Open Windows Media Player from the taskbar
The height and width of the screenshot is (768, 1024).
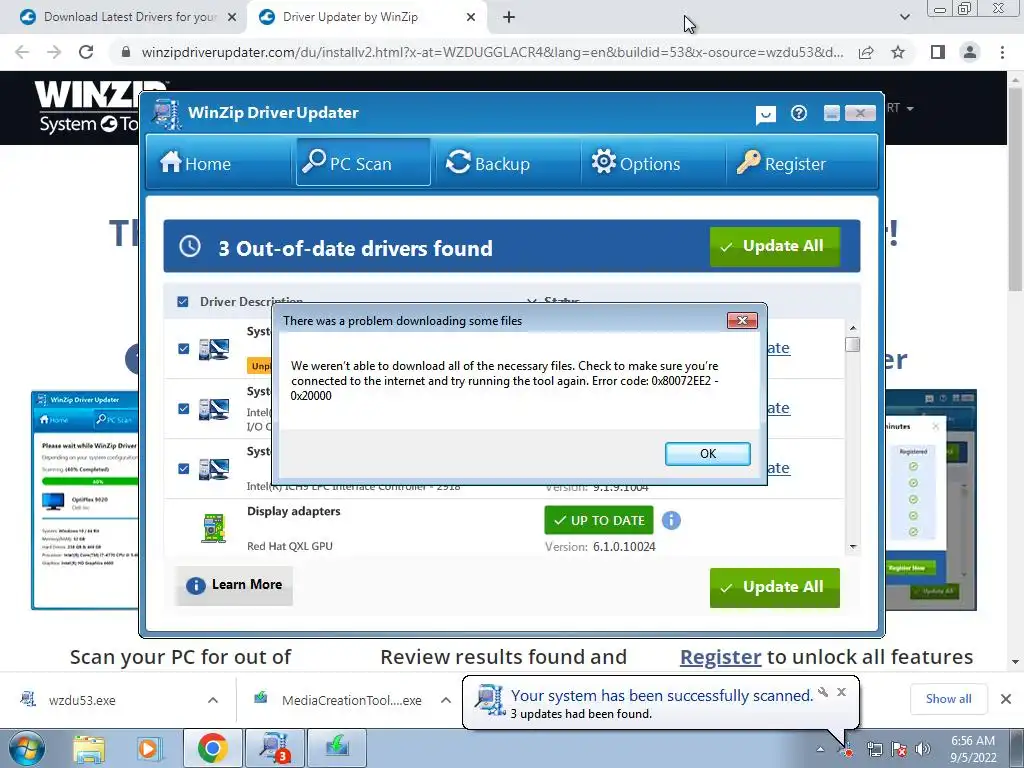pos(148,748)
